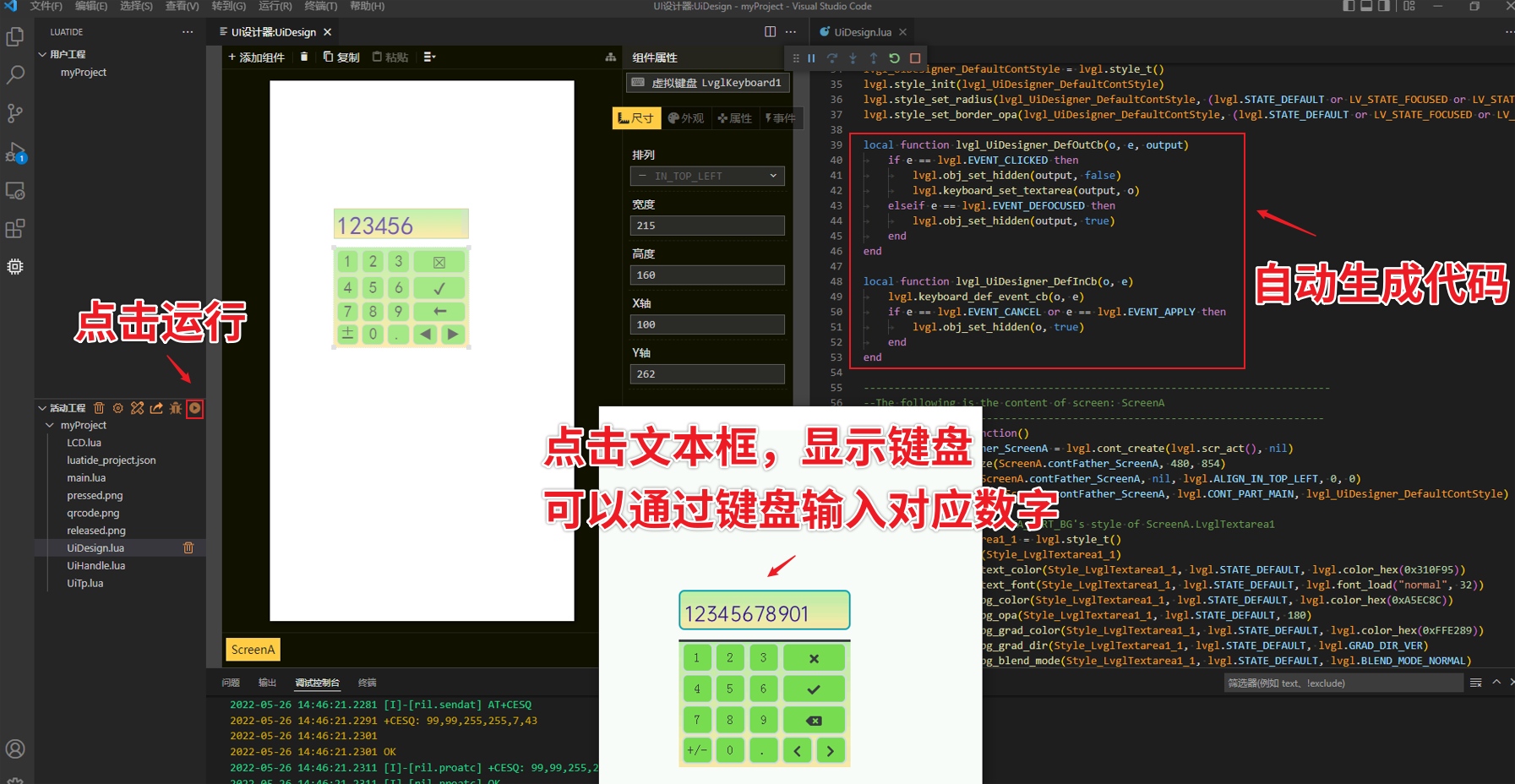Delete UiDesign.lua using its trash icon
Viewport: 1515px width, 784px height.
tap(189, 548)
